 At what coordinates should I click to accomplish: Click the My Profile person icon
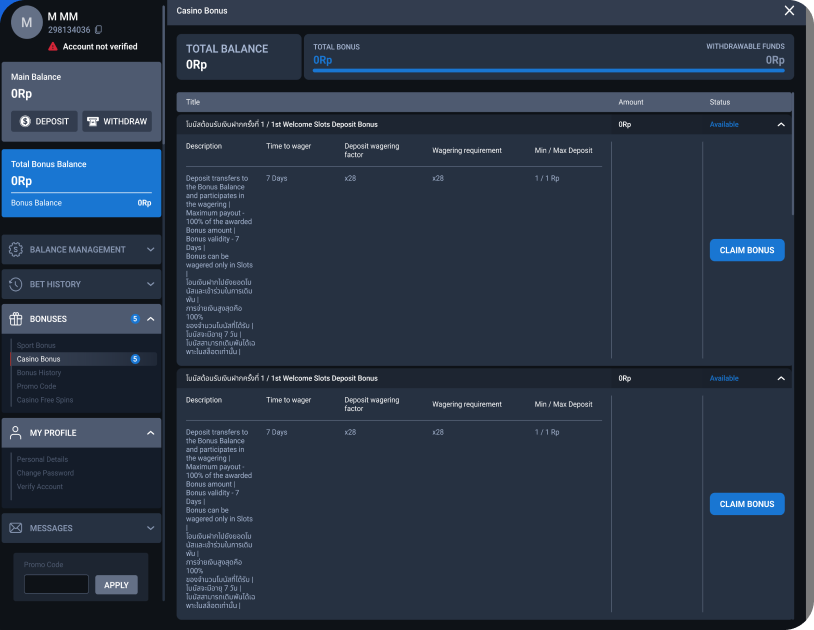coord(16,433)
